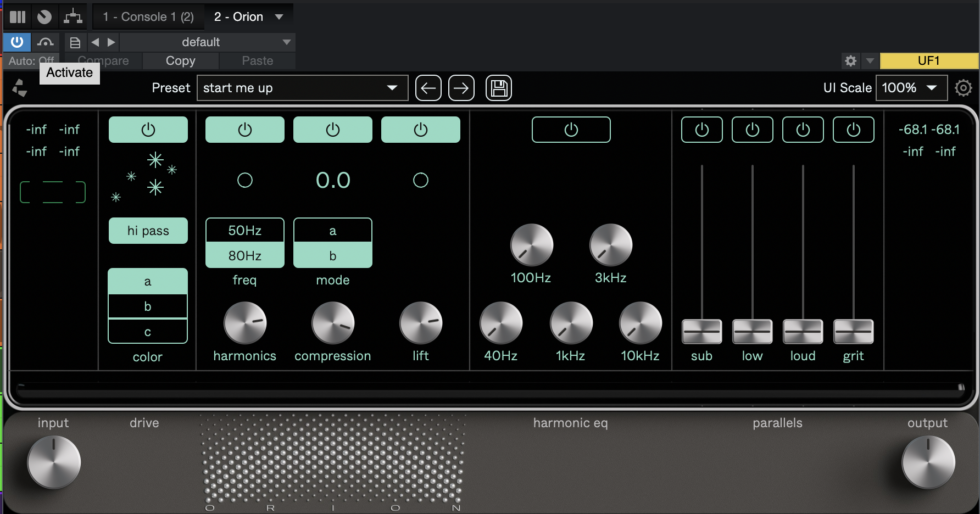Toggle the grit parallel power button
The width and height of the screenshot is (980, 514).
(853, 129)
